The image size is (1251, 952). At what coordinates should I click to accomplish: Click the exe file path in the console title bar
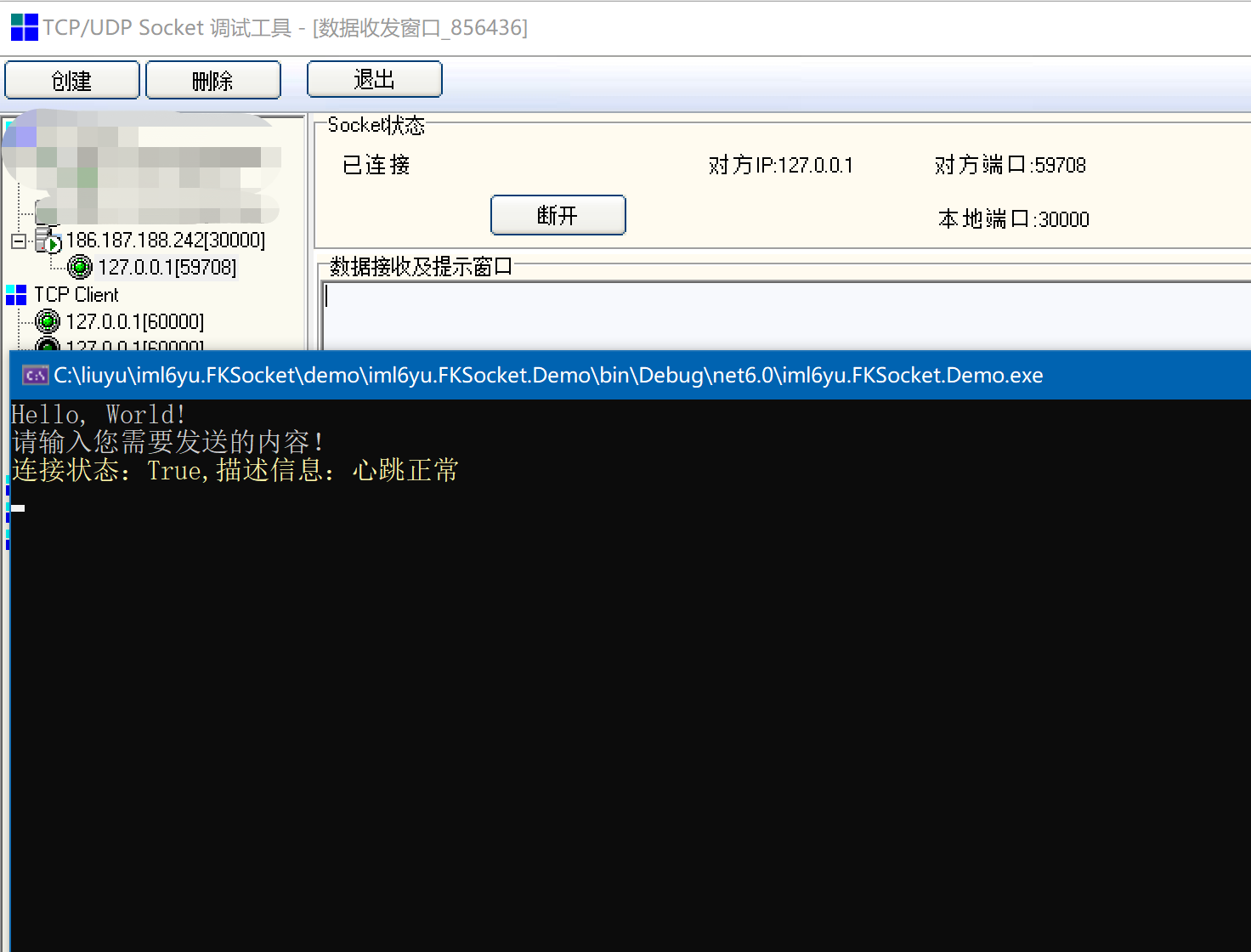pos(548,374)
